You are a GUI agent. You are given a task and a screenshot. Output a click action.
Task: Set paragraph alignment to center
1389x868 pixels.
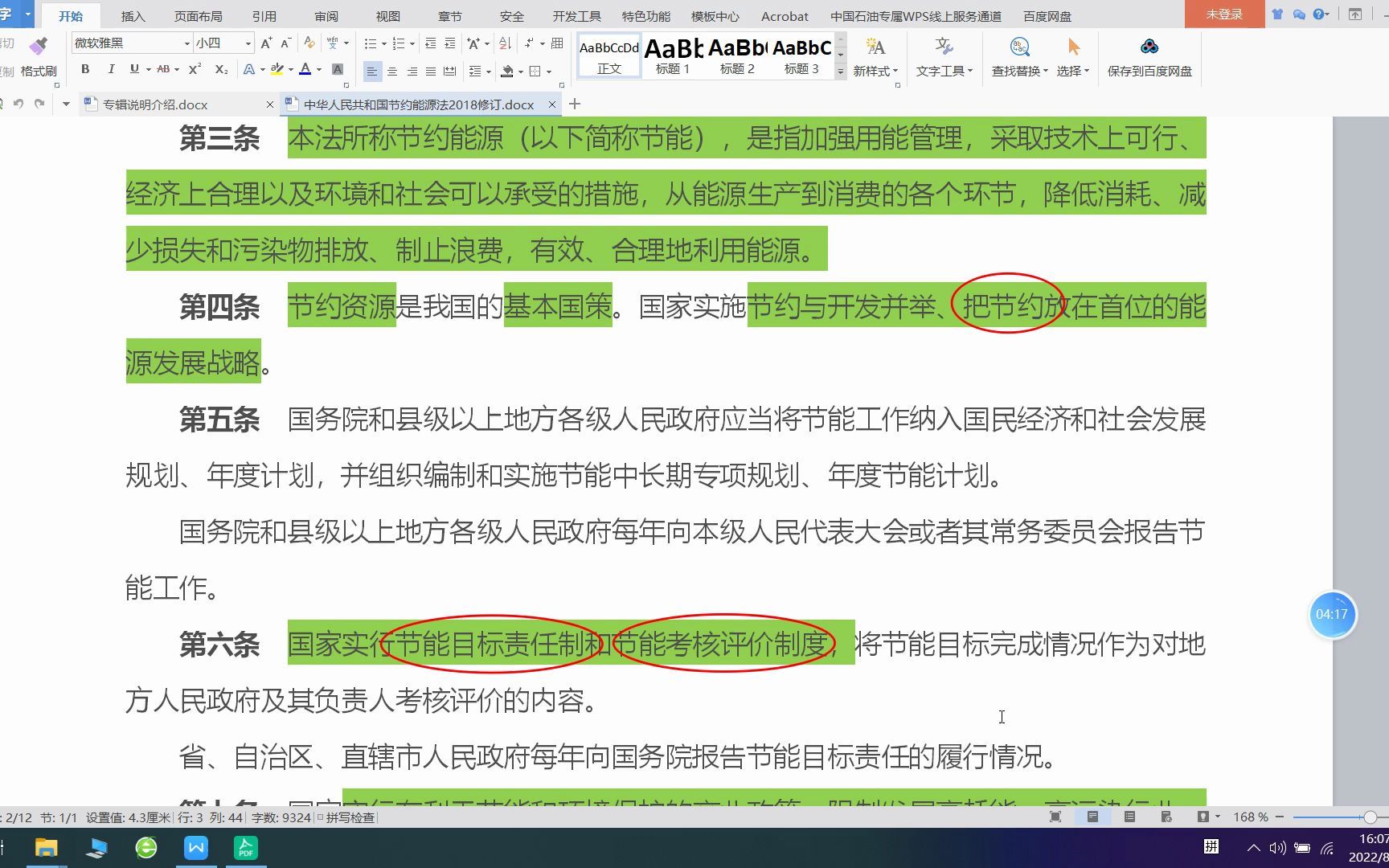pyautogui.click(x=392, y=72)
